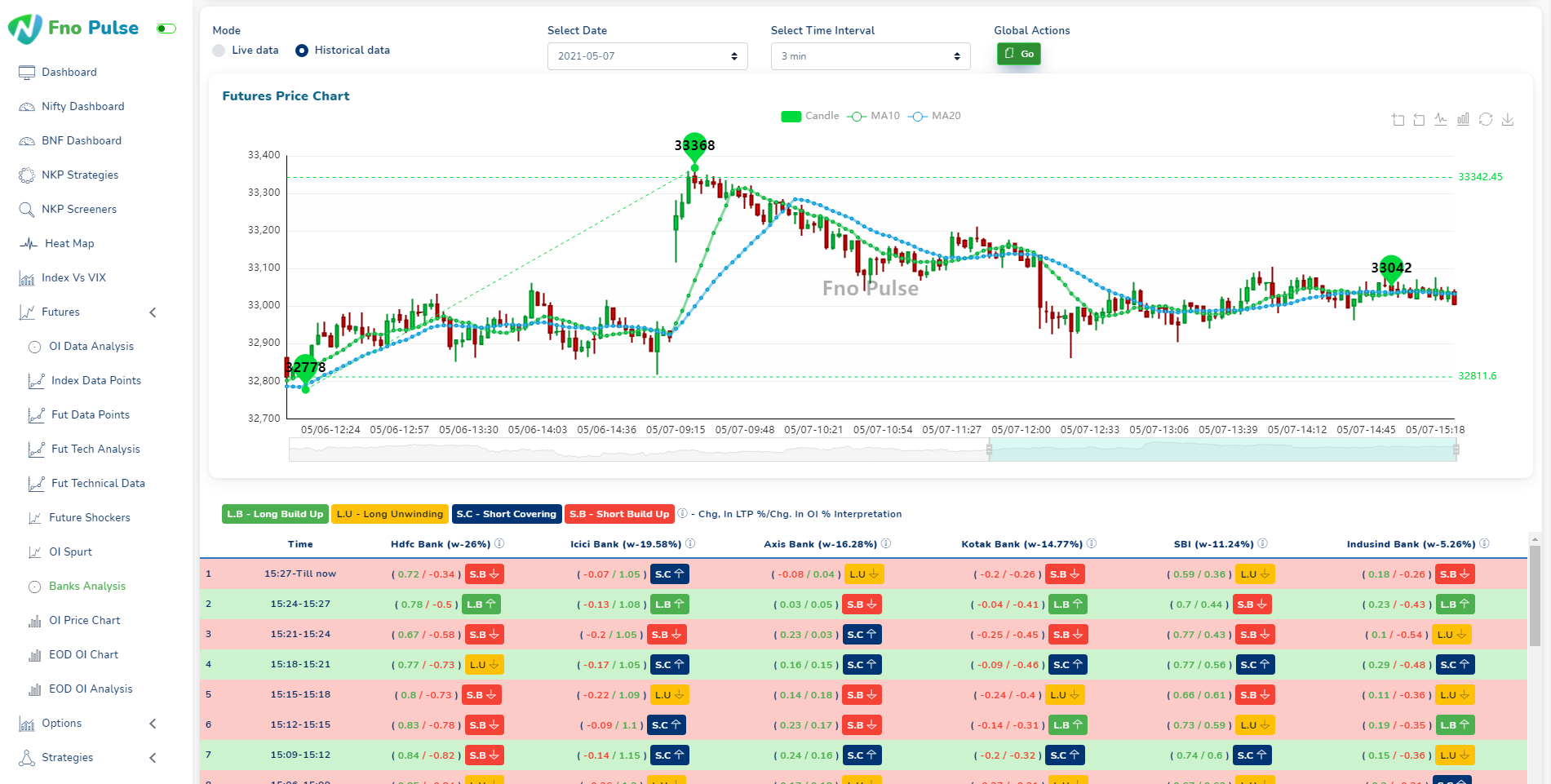1551x784 pixels.
Task: Click OI Spurt icon
Action: coord(35,552)
